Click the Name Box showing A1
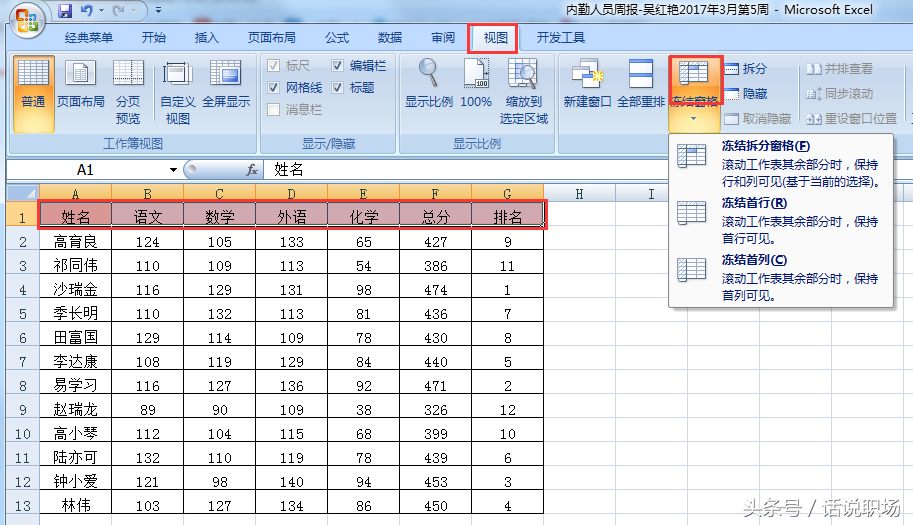The height and width of the screenshot is (525, 913). pos(86,170)
